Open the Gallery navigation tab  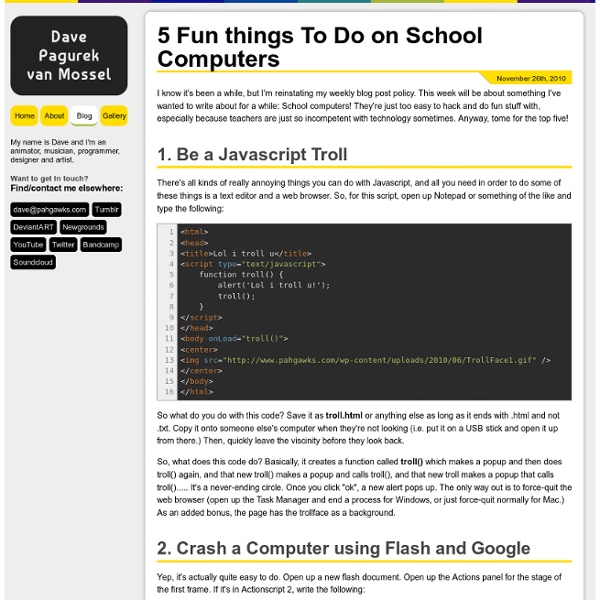(114, 116)
